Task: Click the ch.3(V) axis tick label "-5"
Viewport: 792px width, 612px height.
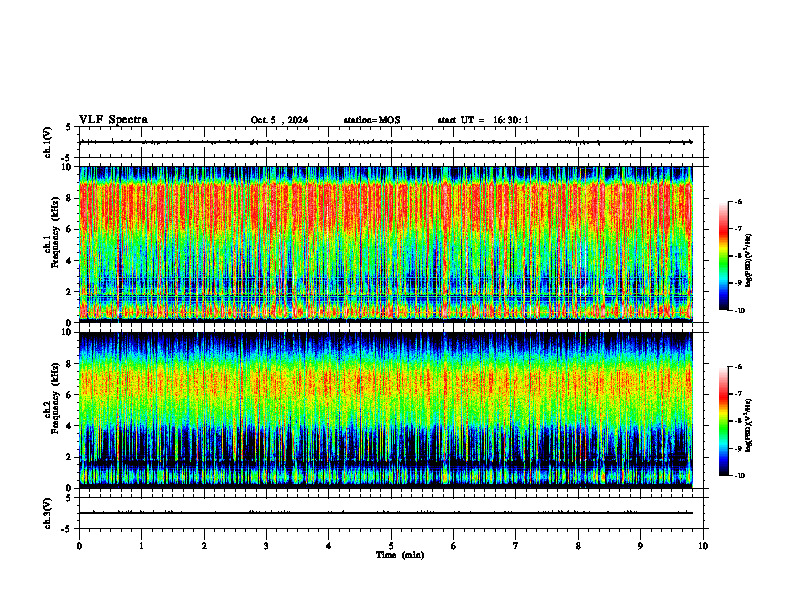Action: pyautogui.click(x=68, y=529)
